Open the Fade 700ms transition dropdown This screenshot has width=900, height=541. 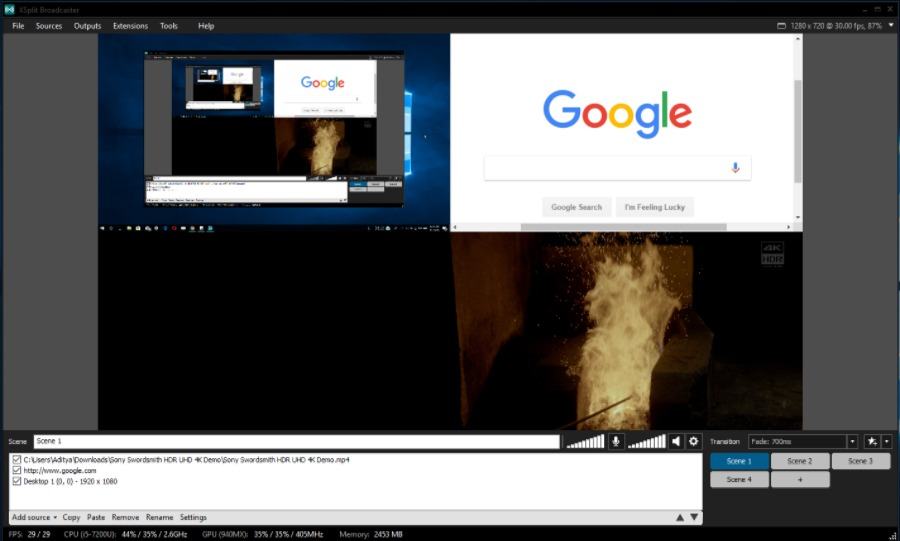tap(852, 441)
